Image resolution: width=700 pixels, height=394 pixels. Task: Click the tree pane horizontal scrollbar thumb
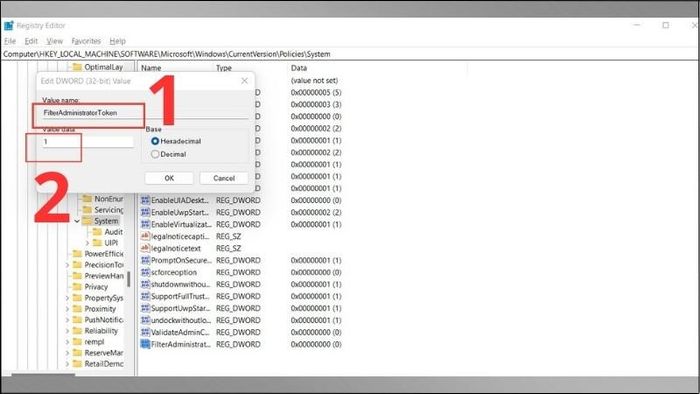tap(43, 374)
